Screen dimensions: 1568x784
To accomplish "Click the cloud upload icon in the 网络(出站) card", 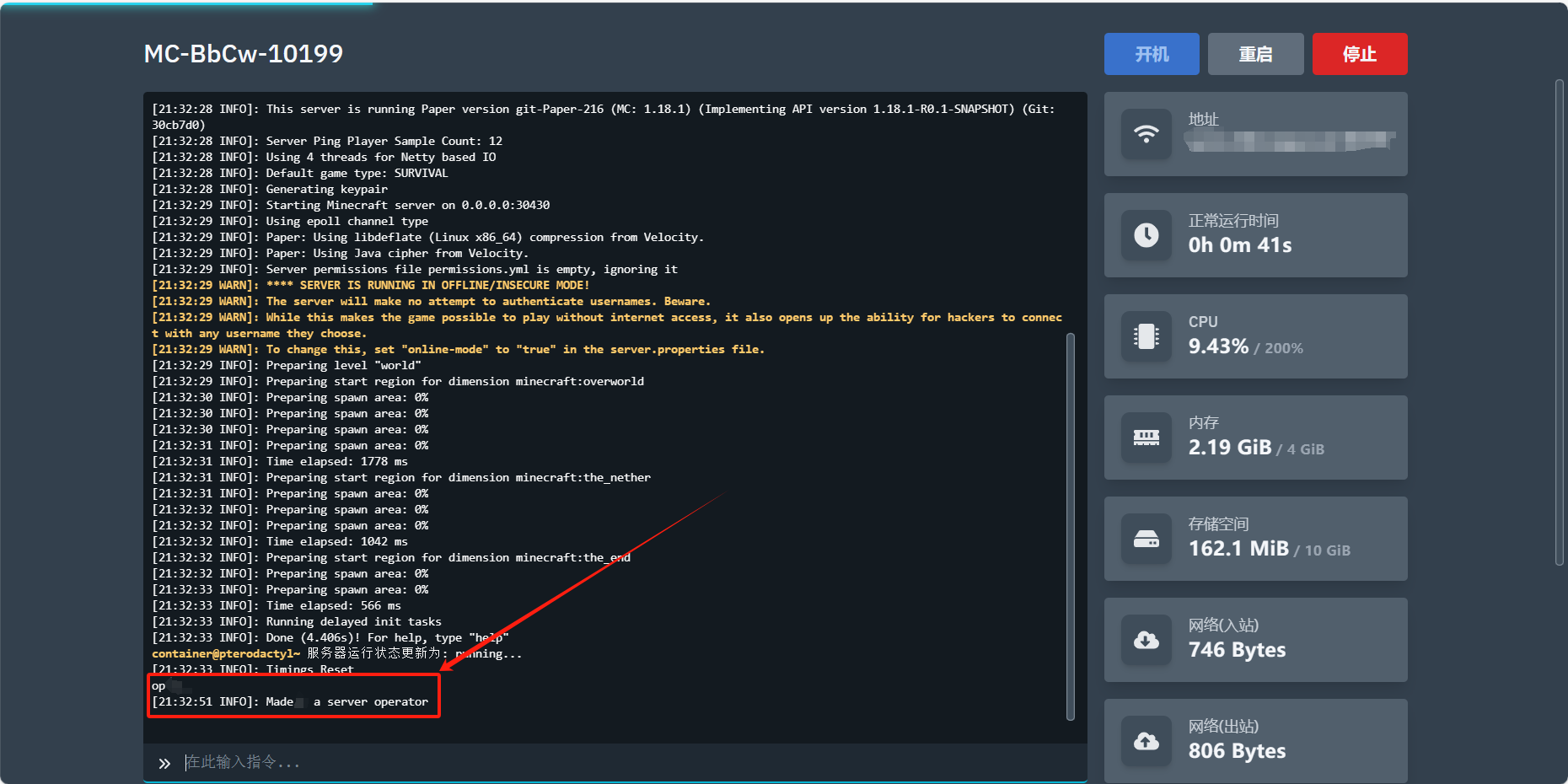I will 1146,741.
